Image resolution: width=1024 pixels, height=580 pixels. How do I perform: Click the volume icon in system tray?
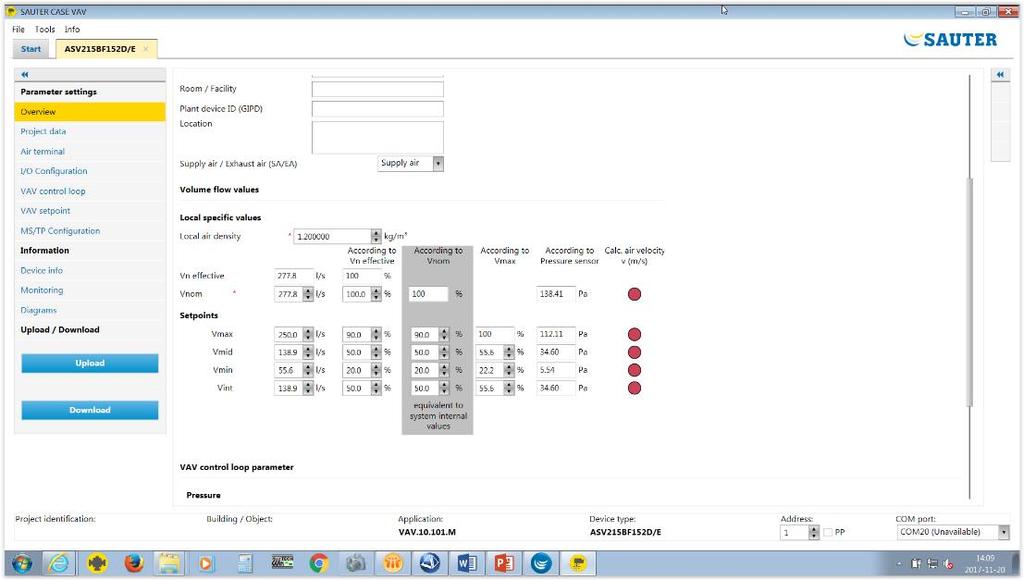948,564
